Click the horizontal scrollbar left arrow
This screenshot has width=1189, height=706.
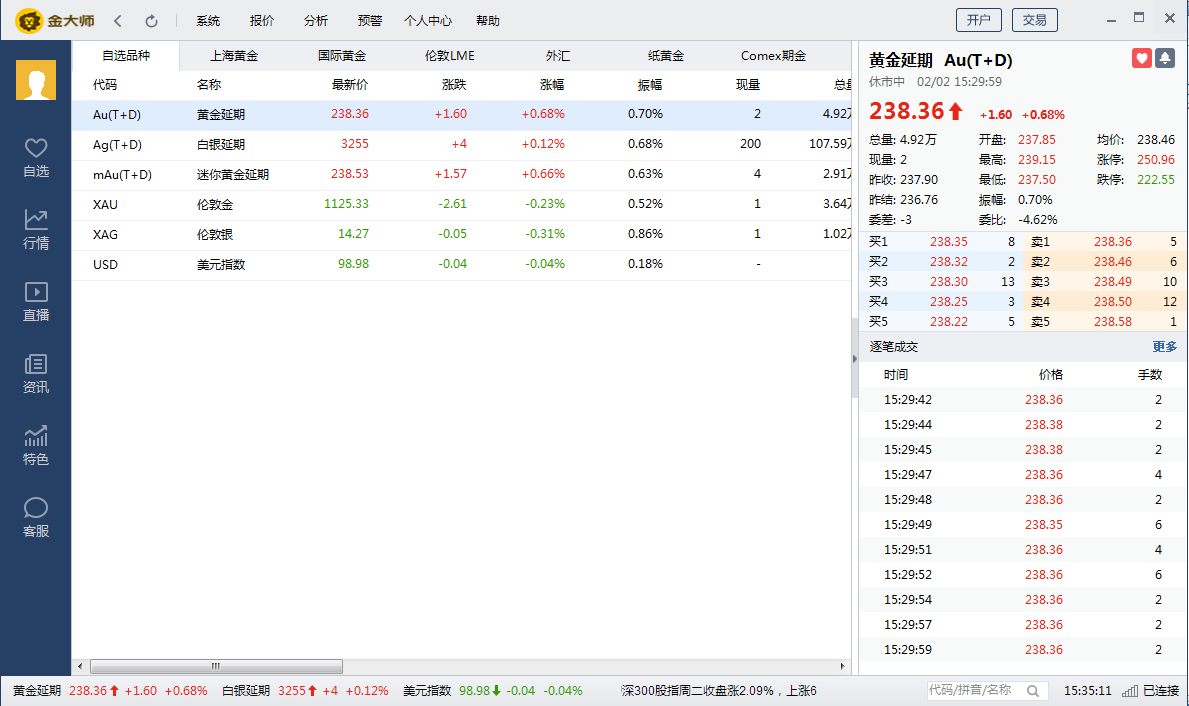tap(80, 667)
